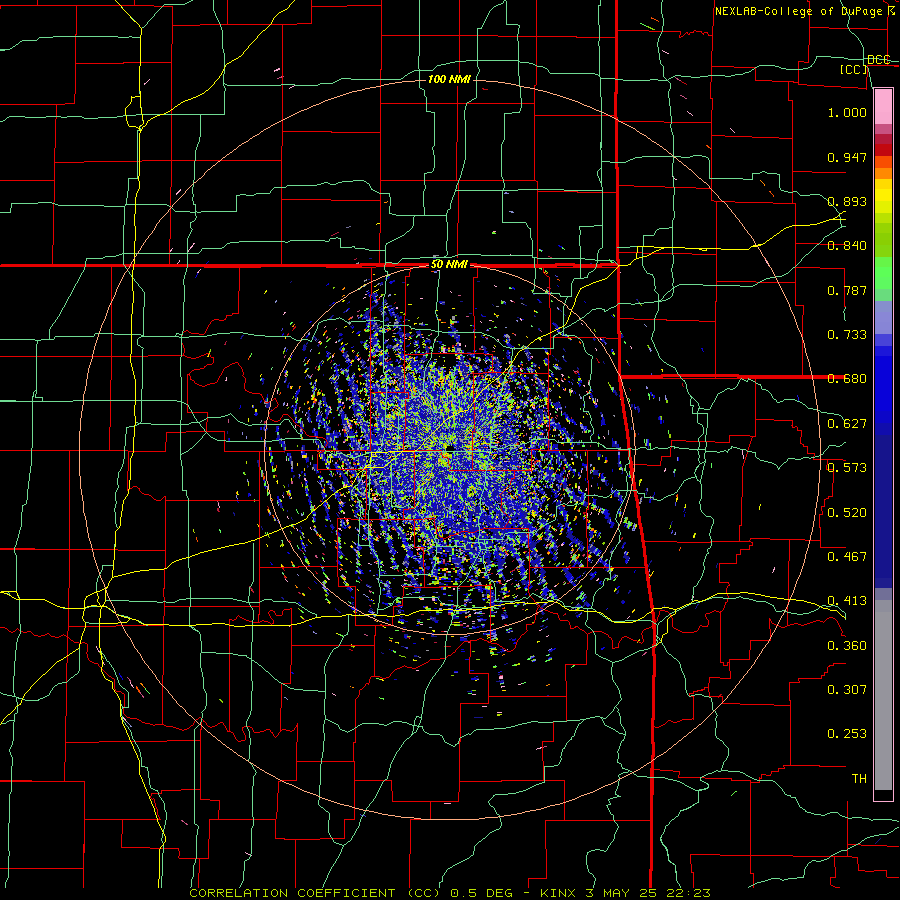The width and height of the screenshot is (900, 900).
Task: Click the 0.680 scale value
Action: 847,379
